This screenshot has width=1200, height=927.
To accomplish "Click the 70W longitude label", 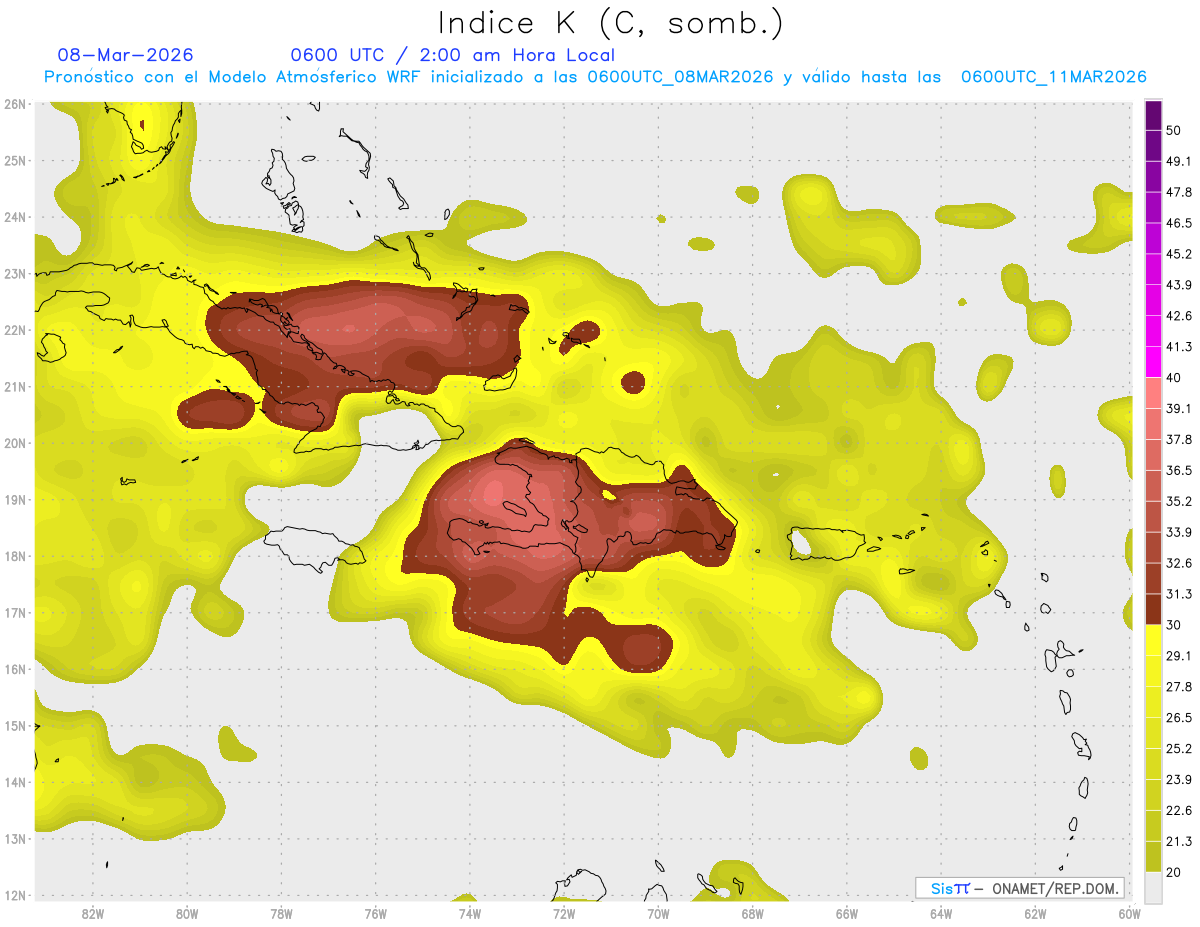I will (x=658, y=913).
